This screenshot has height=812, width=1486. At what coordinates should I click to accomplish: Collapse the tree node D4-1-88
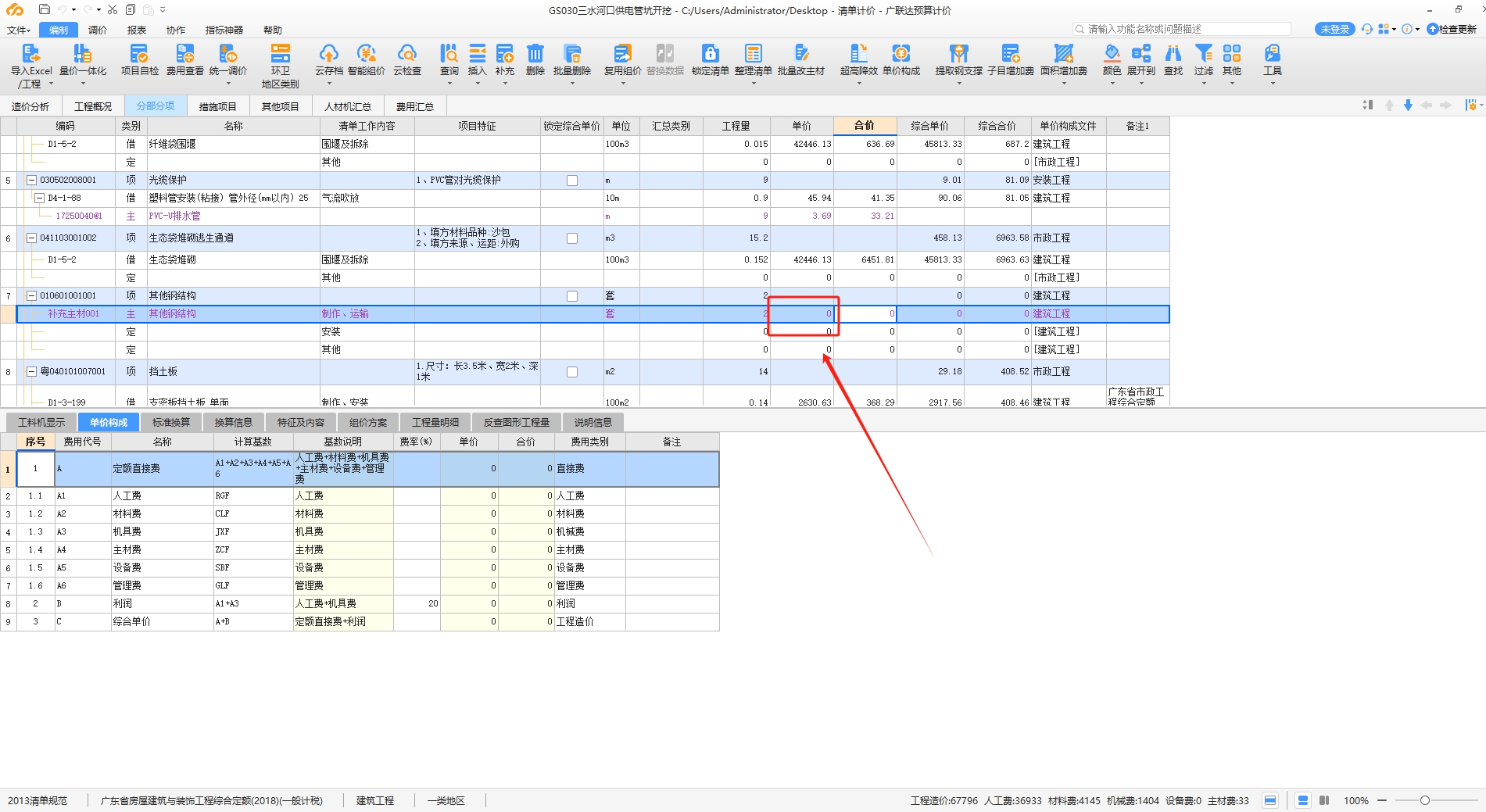pos(40,198)
